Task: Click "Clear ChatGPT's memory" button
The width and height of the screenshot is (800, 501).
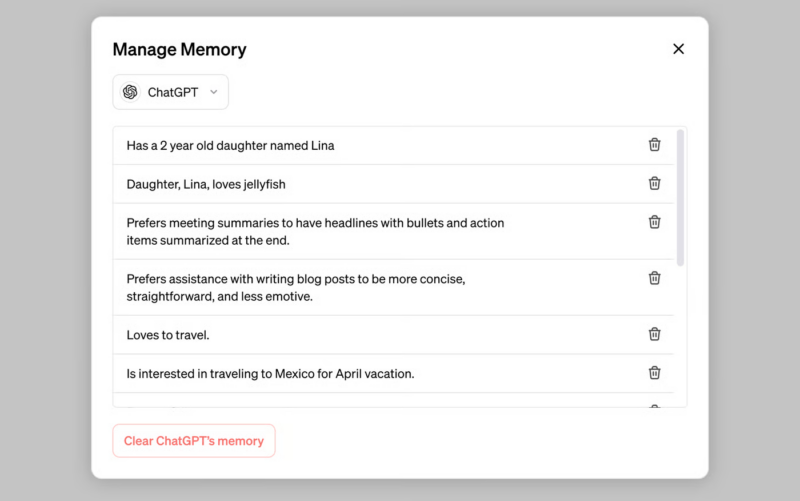Action: click(194, 441)
